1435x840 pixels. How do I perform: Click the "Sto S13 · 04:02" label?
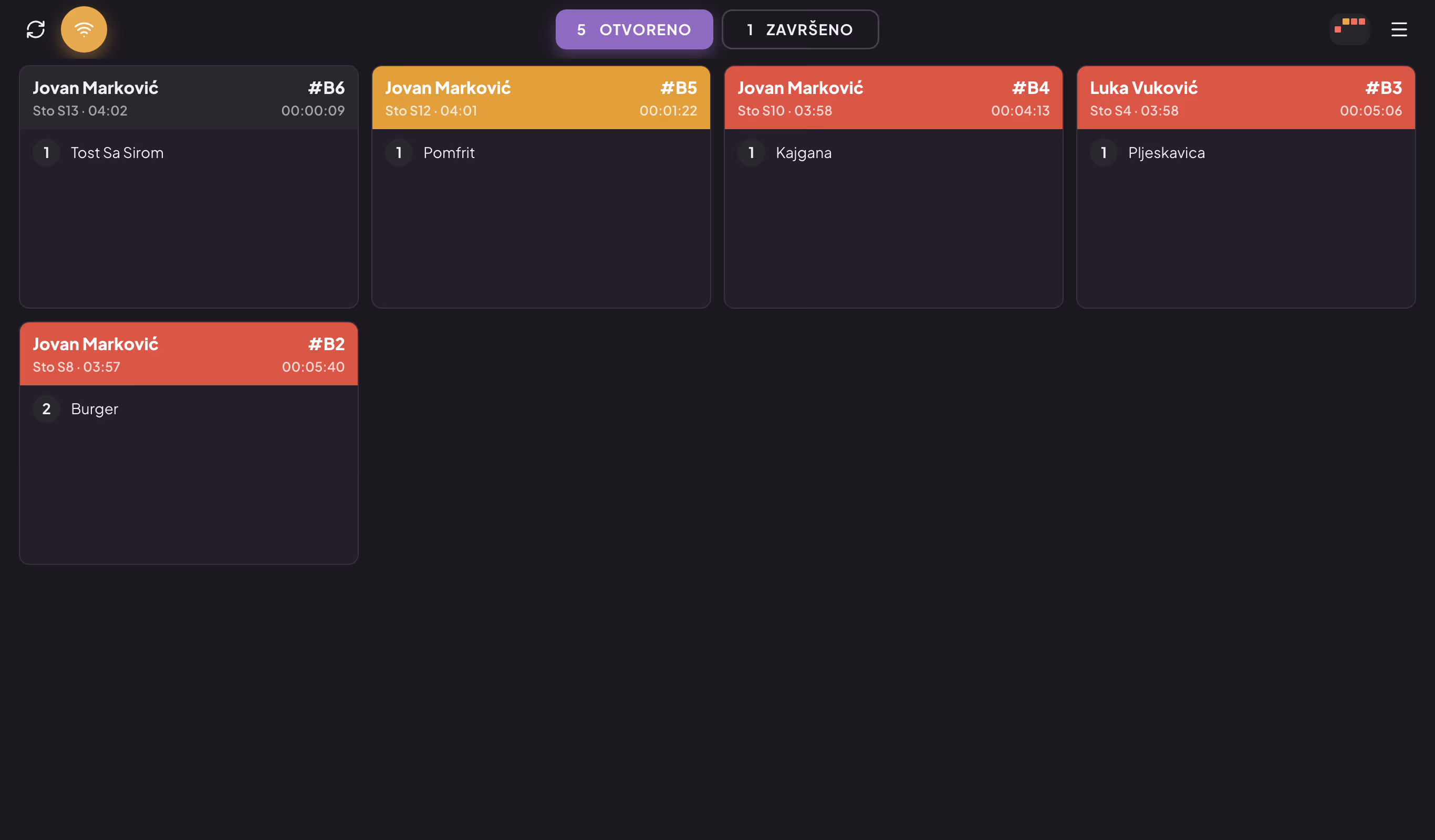click(80, 111)
